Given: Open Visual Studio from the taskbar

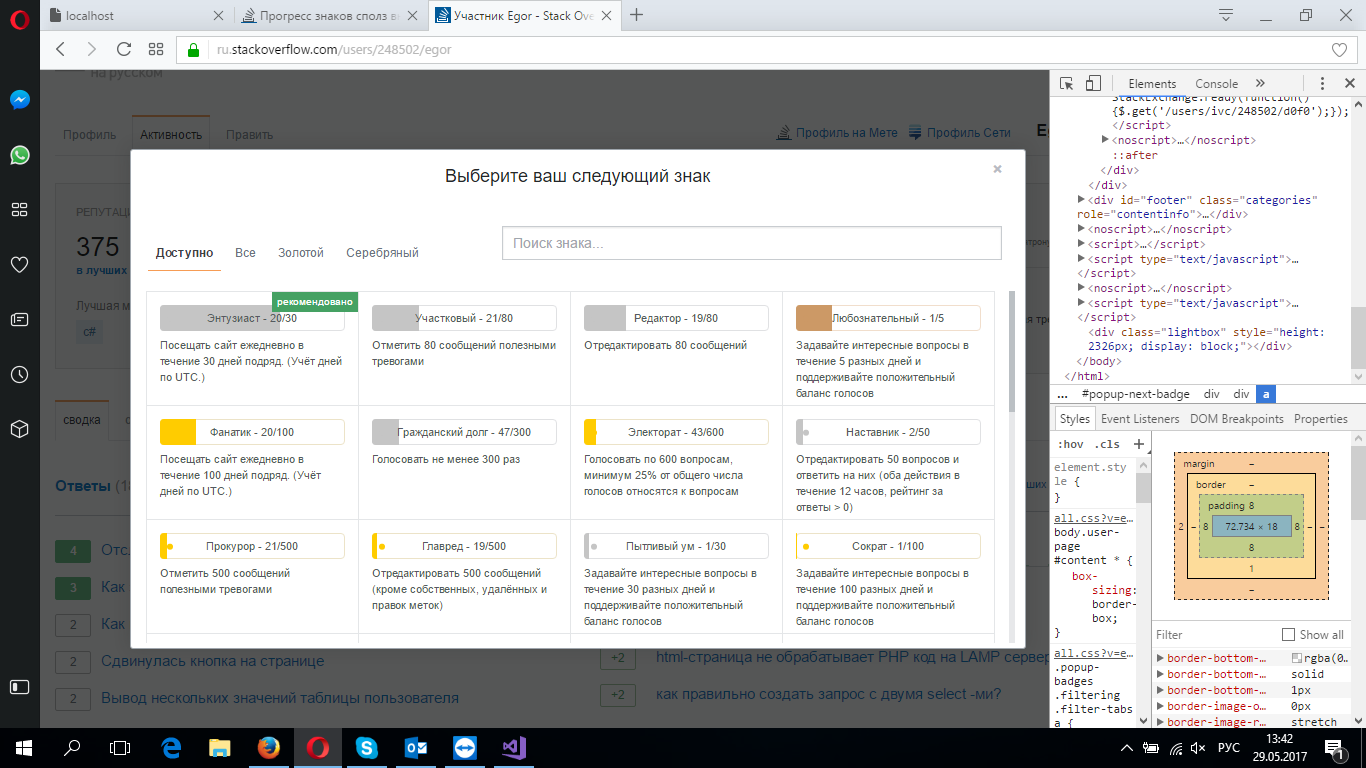Looking at the screenshot, I should click(513, 747).
